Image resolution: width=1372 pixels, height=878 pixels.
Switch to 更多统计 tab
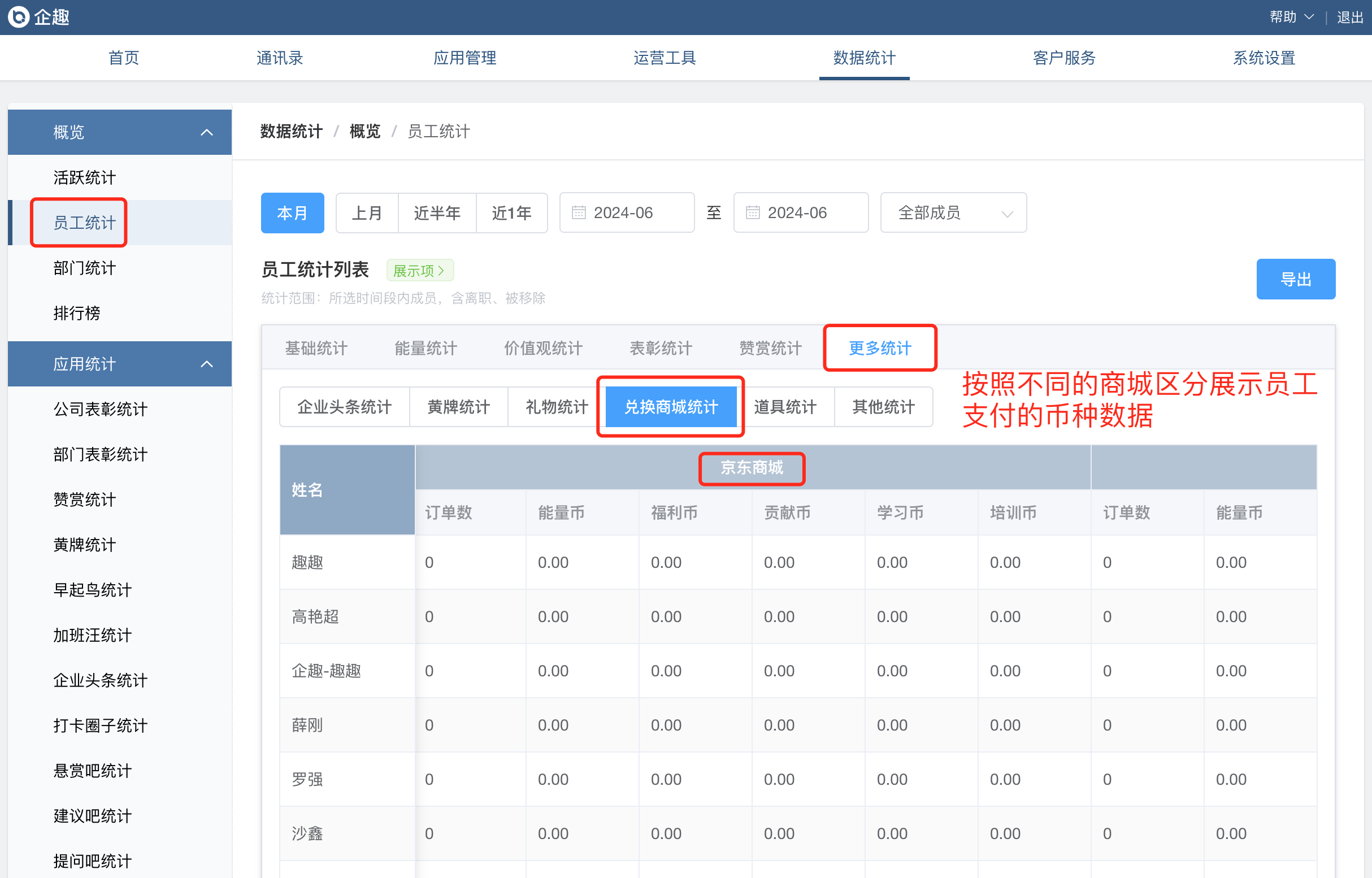[x=879, y=348]
